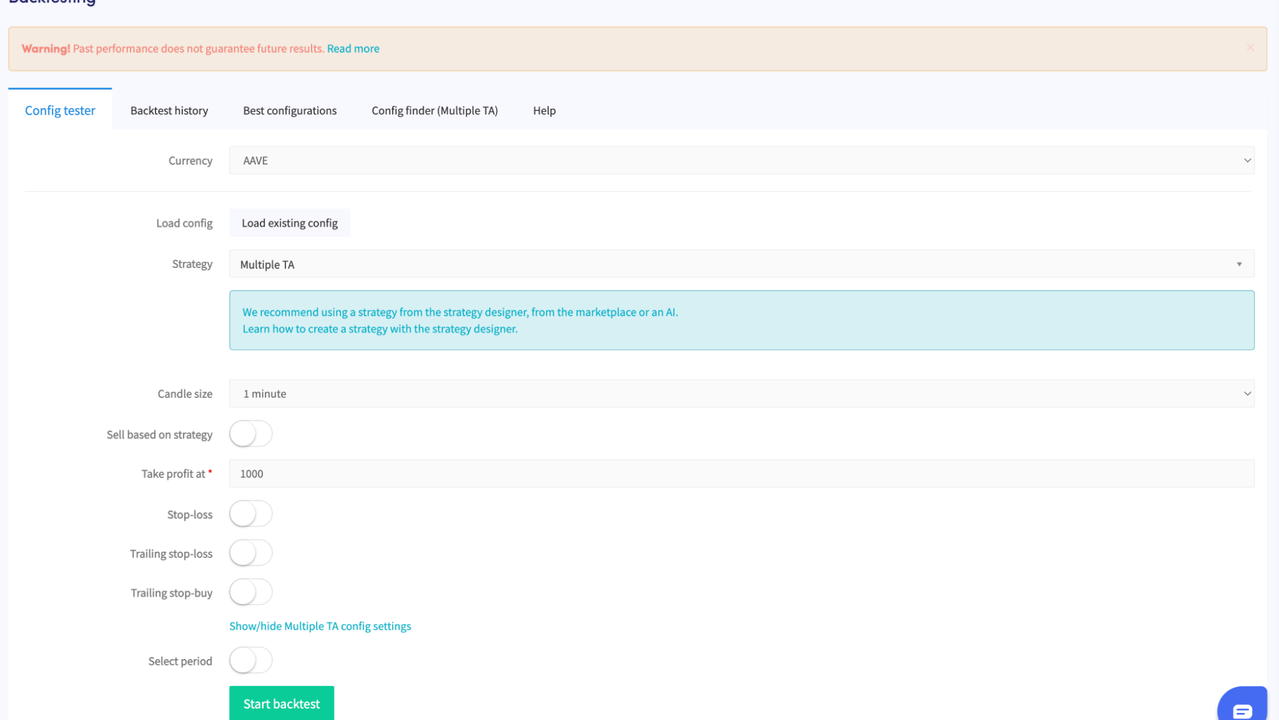Turn on Trailing stop-loss switch

tap(250, 553)
